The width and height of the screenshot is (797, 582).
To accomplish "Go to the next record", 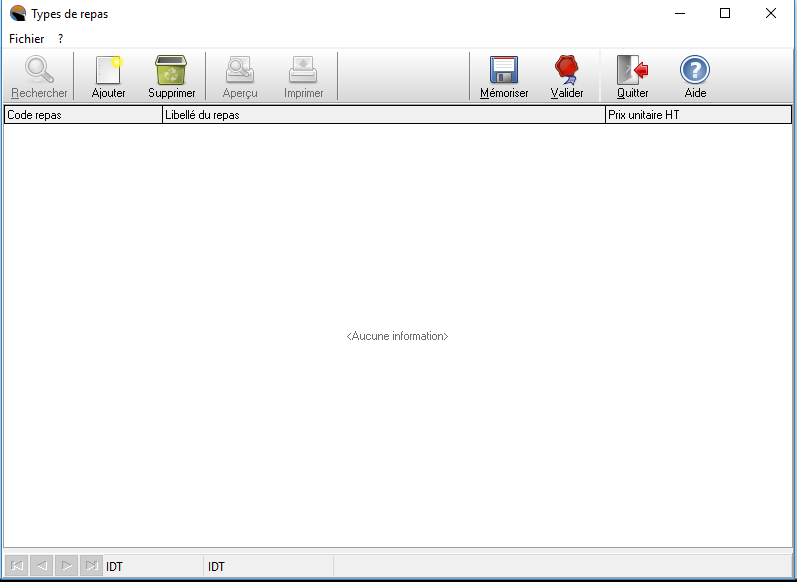I will pos(66,566).
